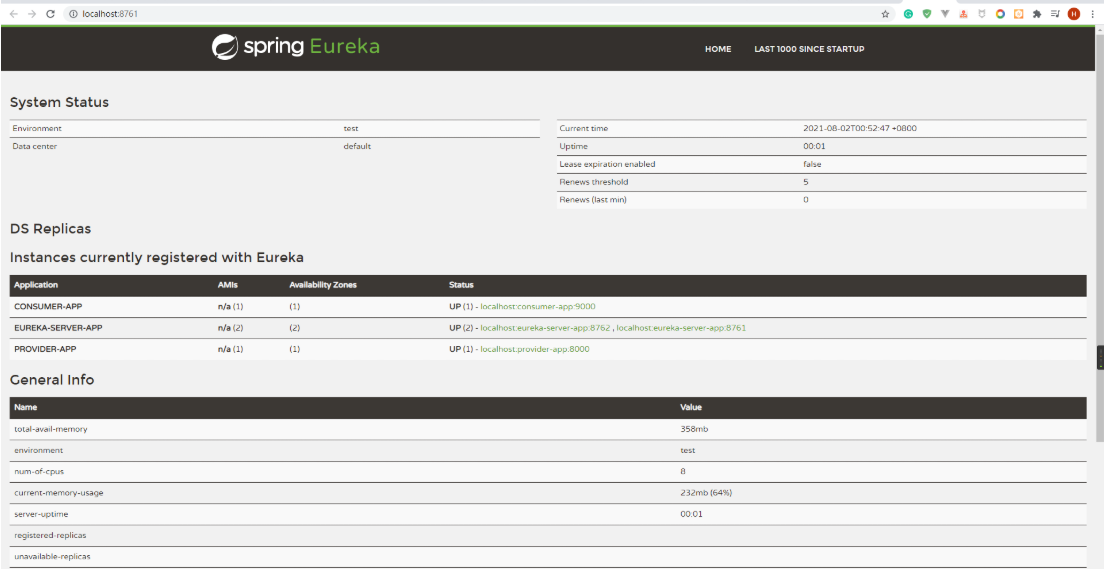
Task: Click the Data center label
Action: pyautogui.click(x=34, y=146)
